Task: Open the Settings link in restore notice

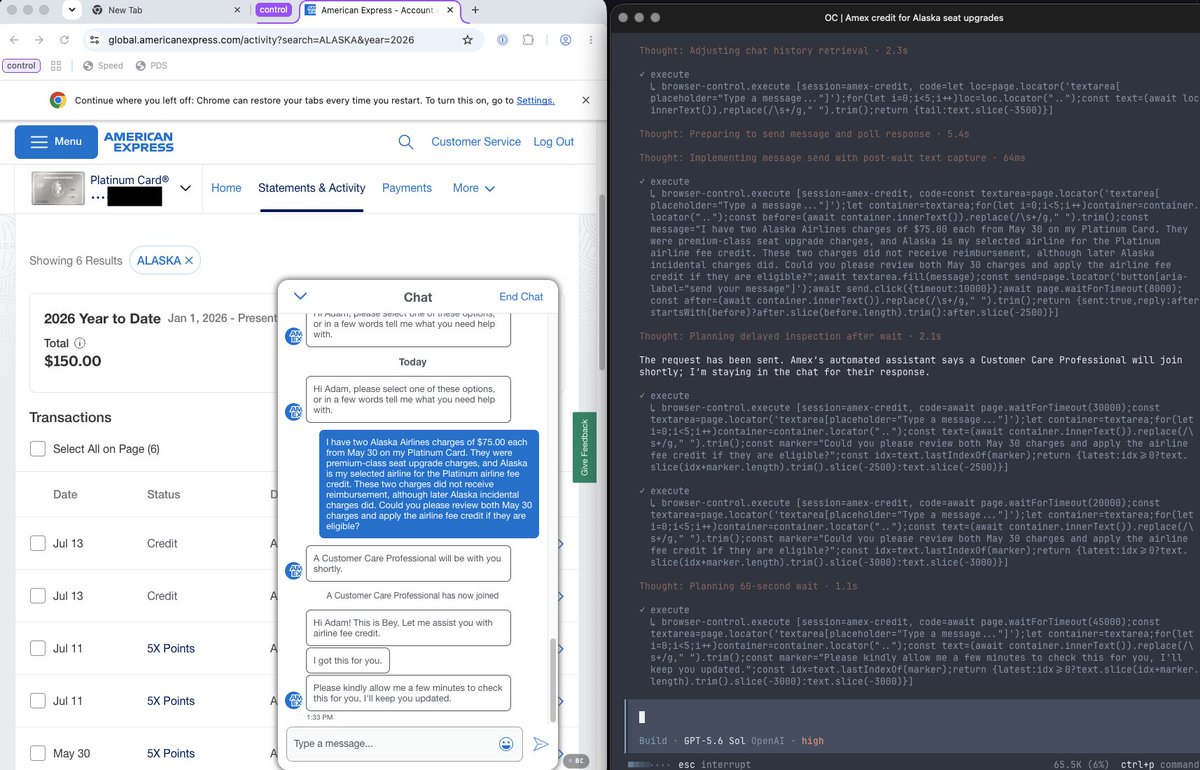Action: [535, 101]
